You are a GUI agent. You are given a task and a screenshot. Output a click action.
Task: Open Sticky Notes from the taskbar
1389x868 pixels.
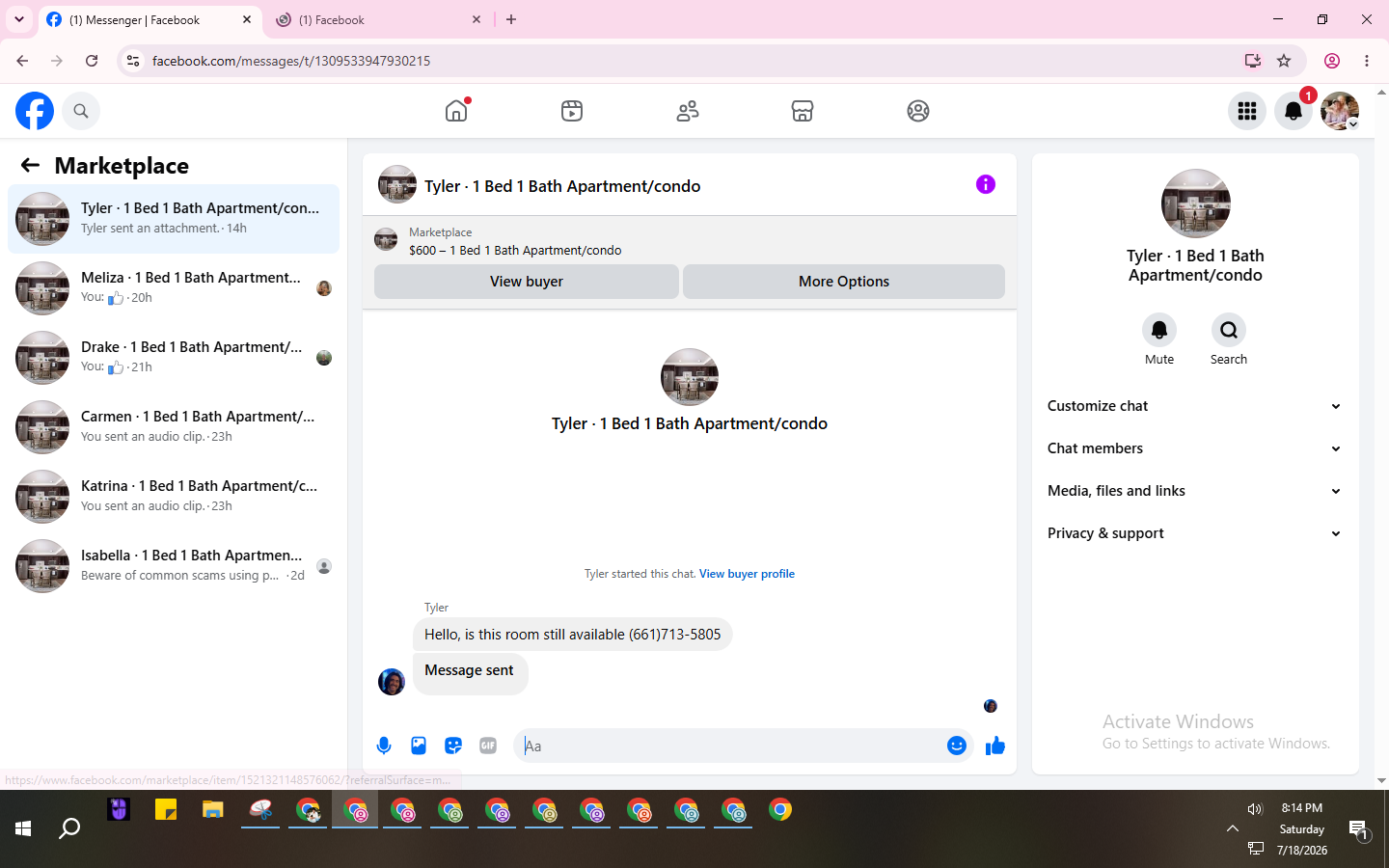166,810
